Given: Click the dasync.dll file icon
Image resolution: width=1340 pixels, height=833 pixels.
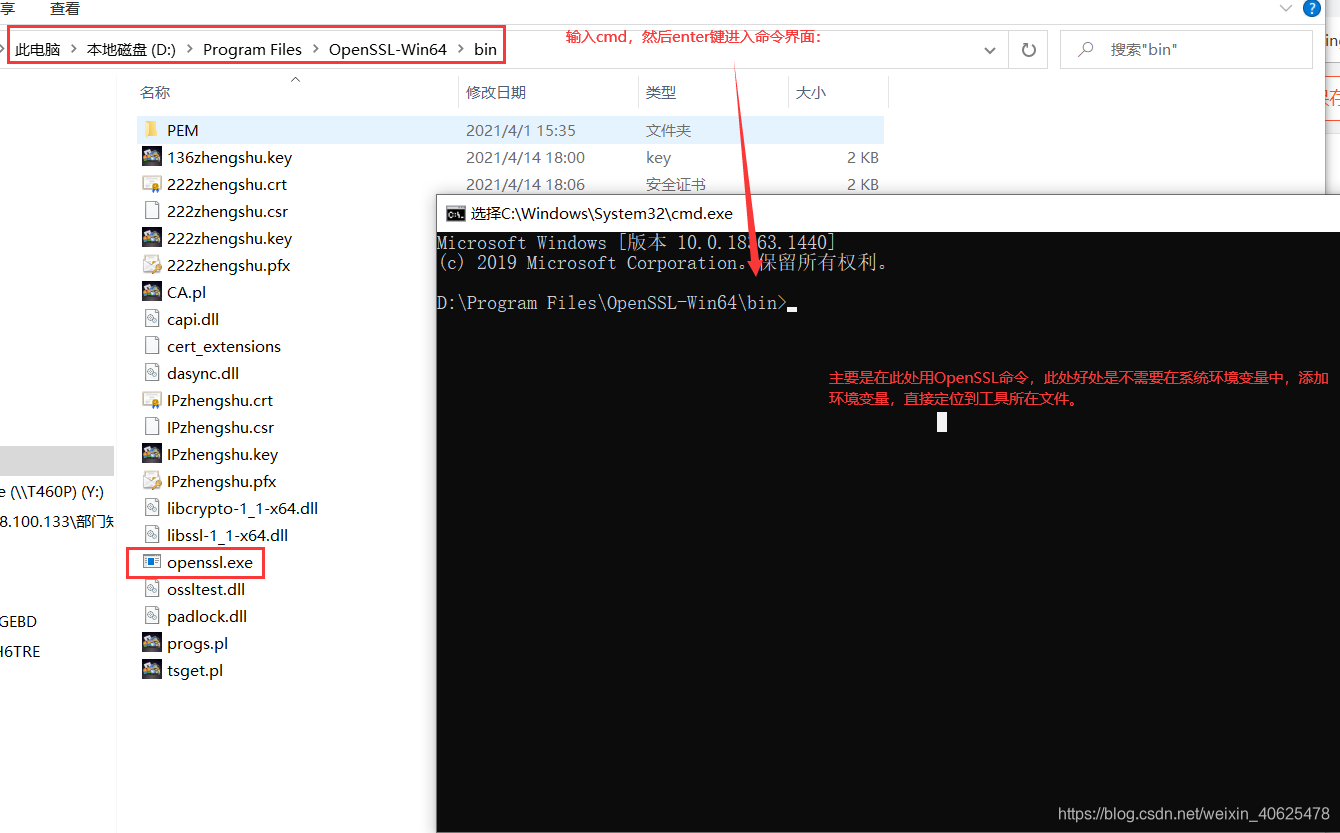Looking at the screenshot, I should point(152,373).
